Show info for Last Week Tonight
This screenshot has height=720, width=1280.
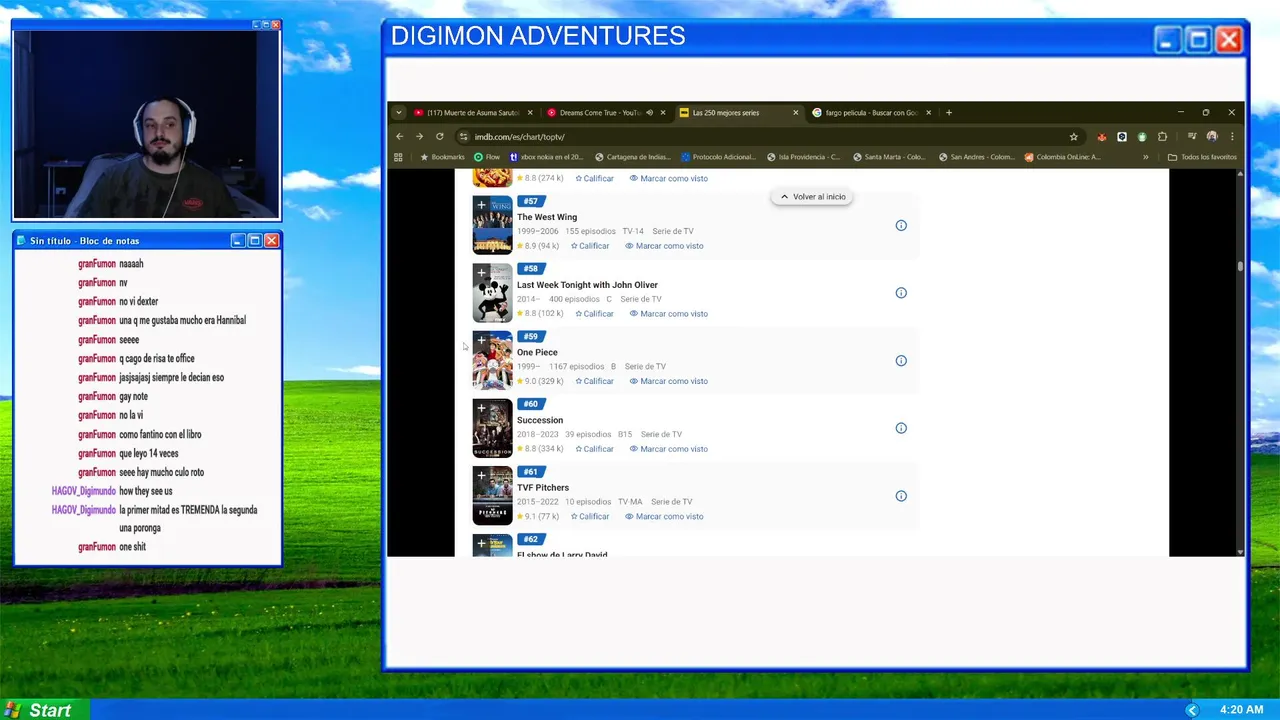[901, 293]
